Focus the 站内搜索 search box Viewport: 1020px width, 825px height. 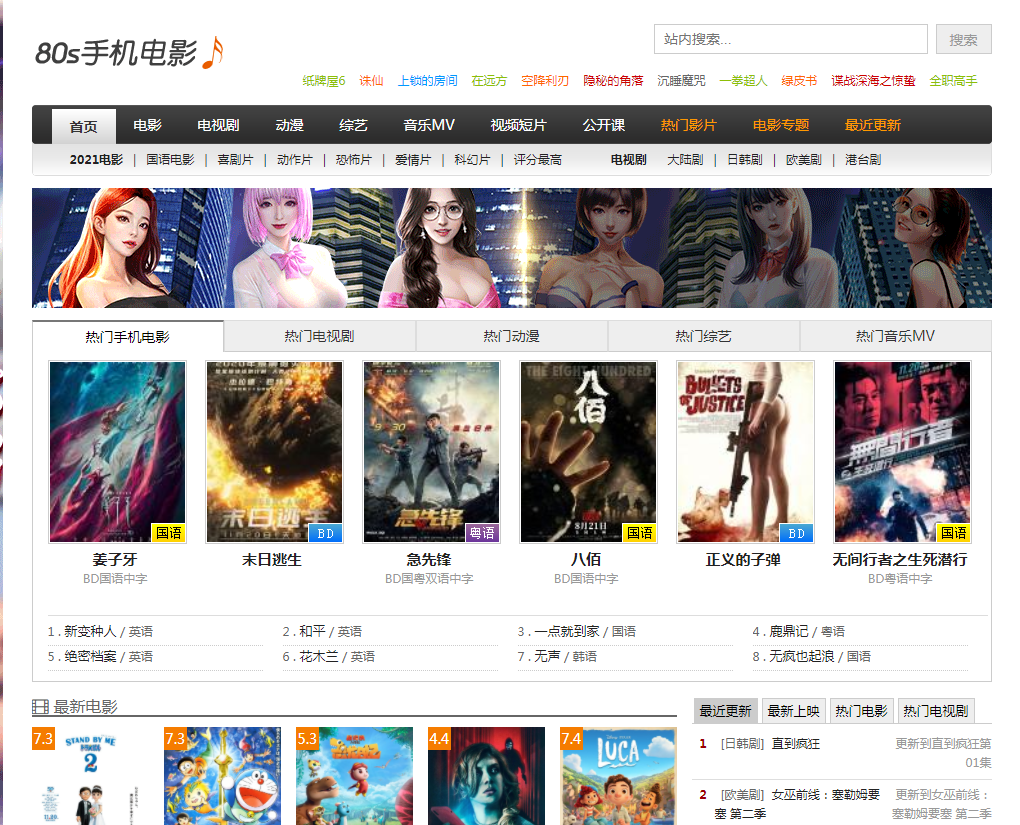(790, 39)
